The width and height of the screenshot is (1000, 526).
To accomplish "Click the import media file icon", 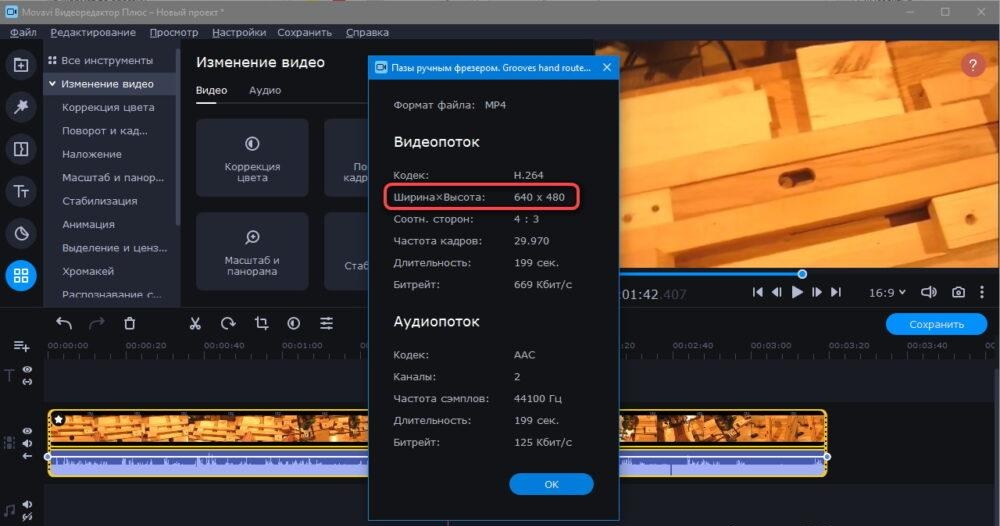I will (x=20, y=66).
